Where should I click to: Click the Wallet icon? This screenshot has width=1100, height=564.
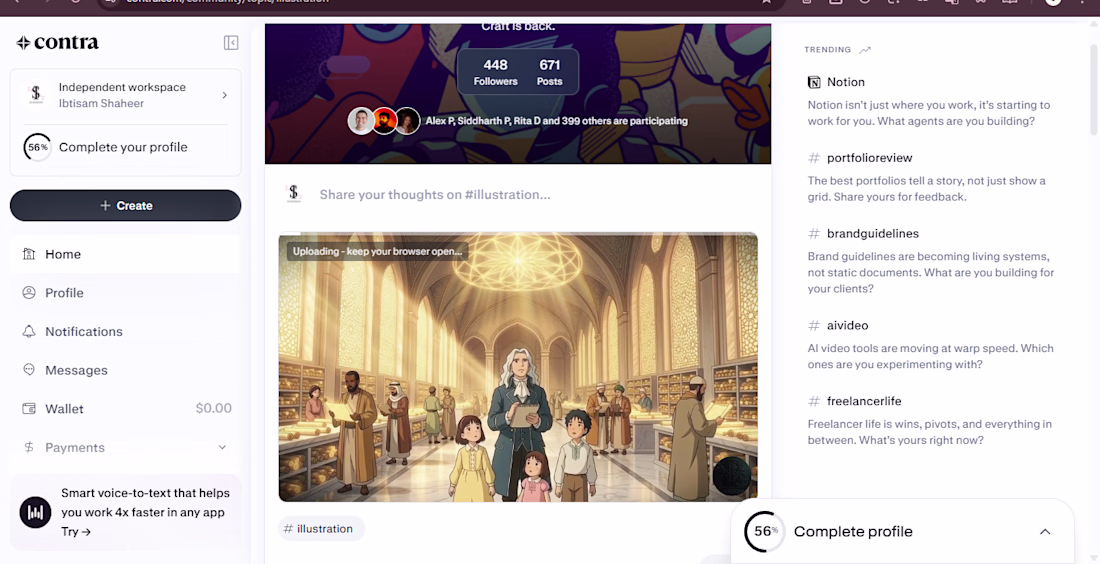[29, 408]
